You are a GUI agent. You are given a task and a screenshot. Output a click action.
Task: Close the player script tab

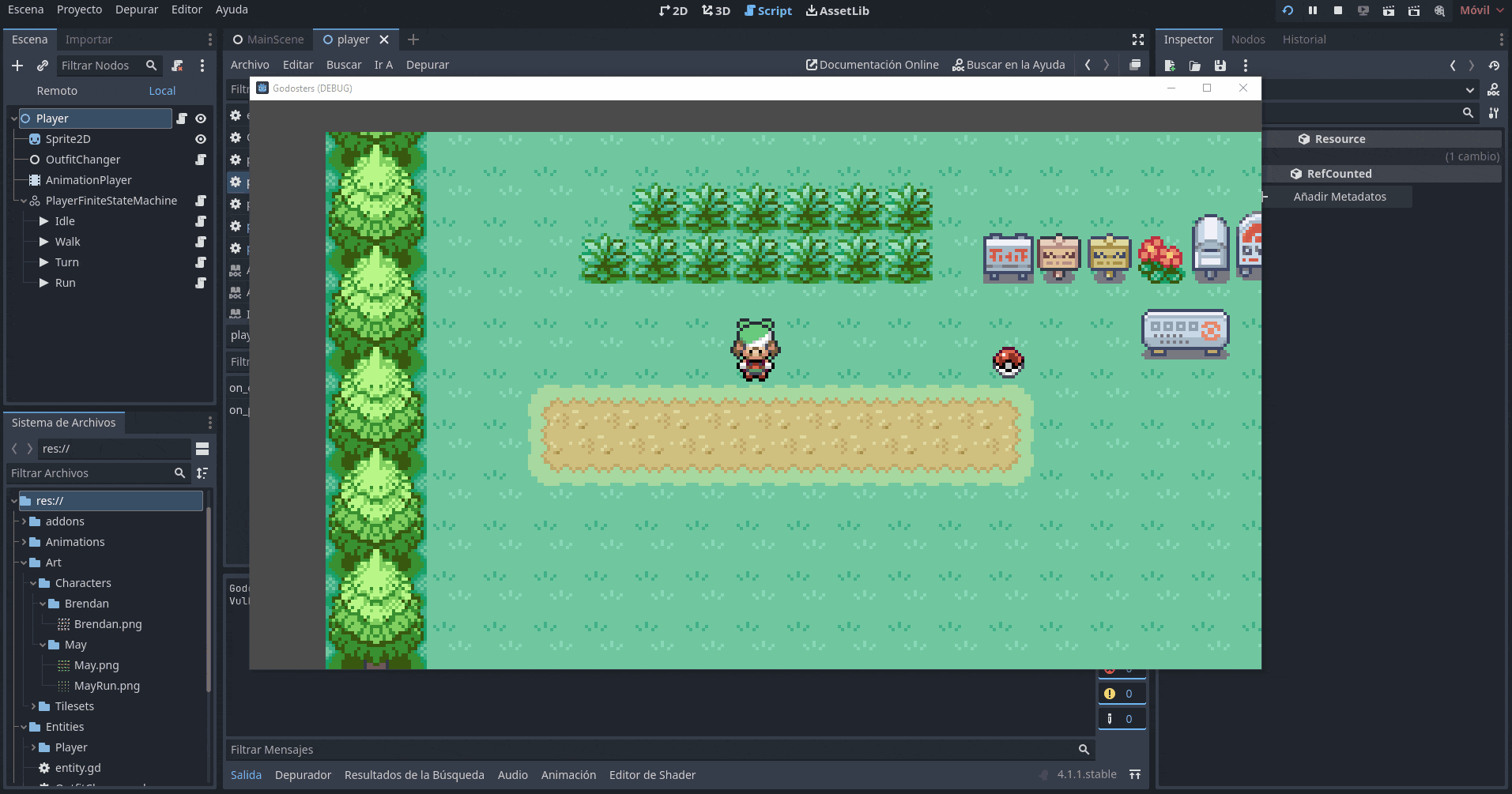[384, 40]
